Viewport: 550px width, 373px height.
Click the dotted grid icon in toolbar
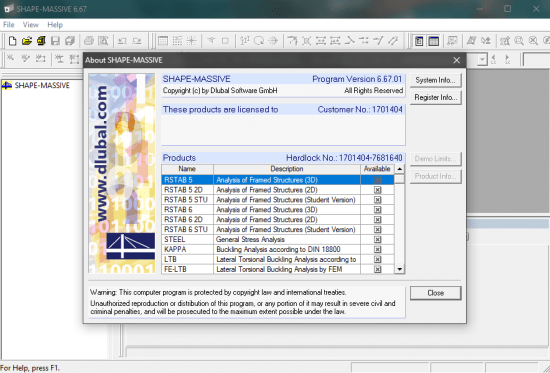pyautogui.click(x=177, y=41)
